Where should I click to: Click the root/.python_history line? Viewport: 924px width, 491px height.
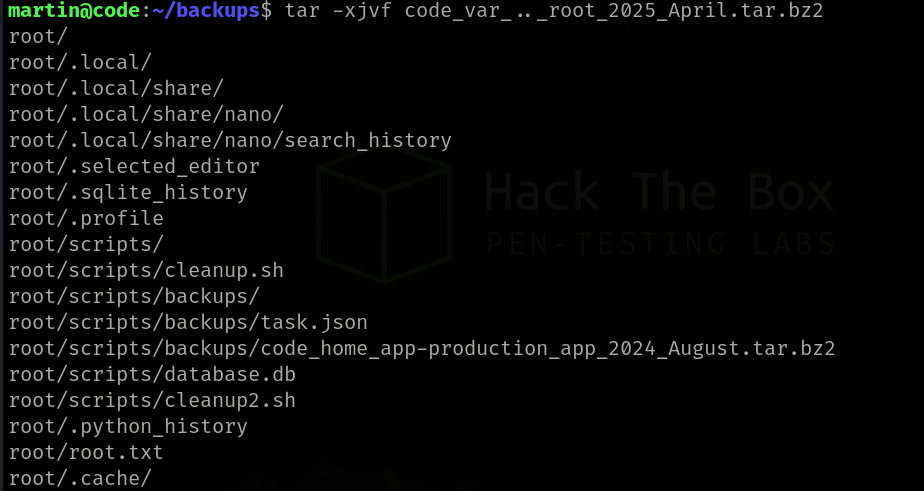point(128,426)
